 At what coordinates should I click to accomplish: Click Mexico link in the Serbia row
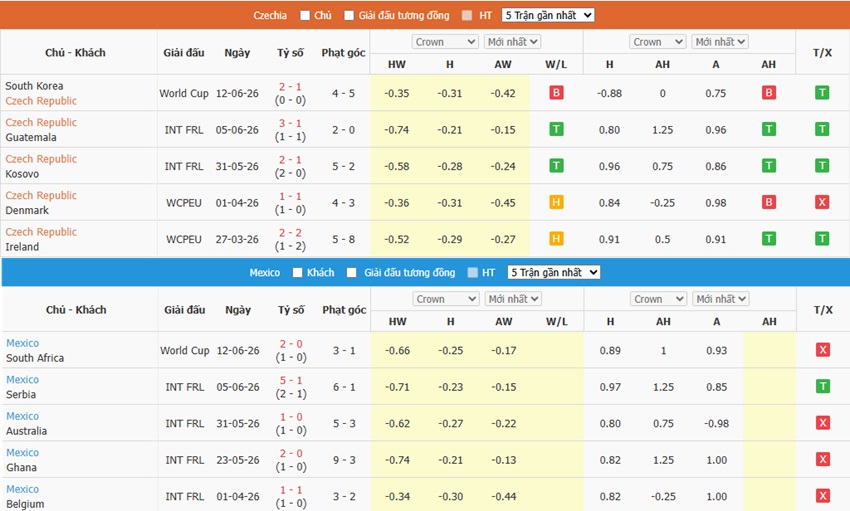(x=23, y=379)
